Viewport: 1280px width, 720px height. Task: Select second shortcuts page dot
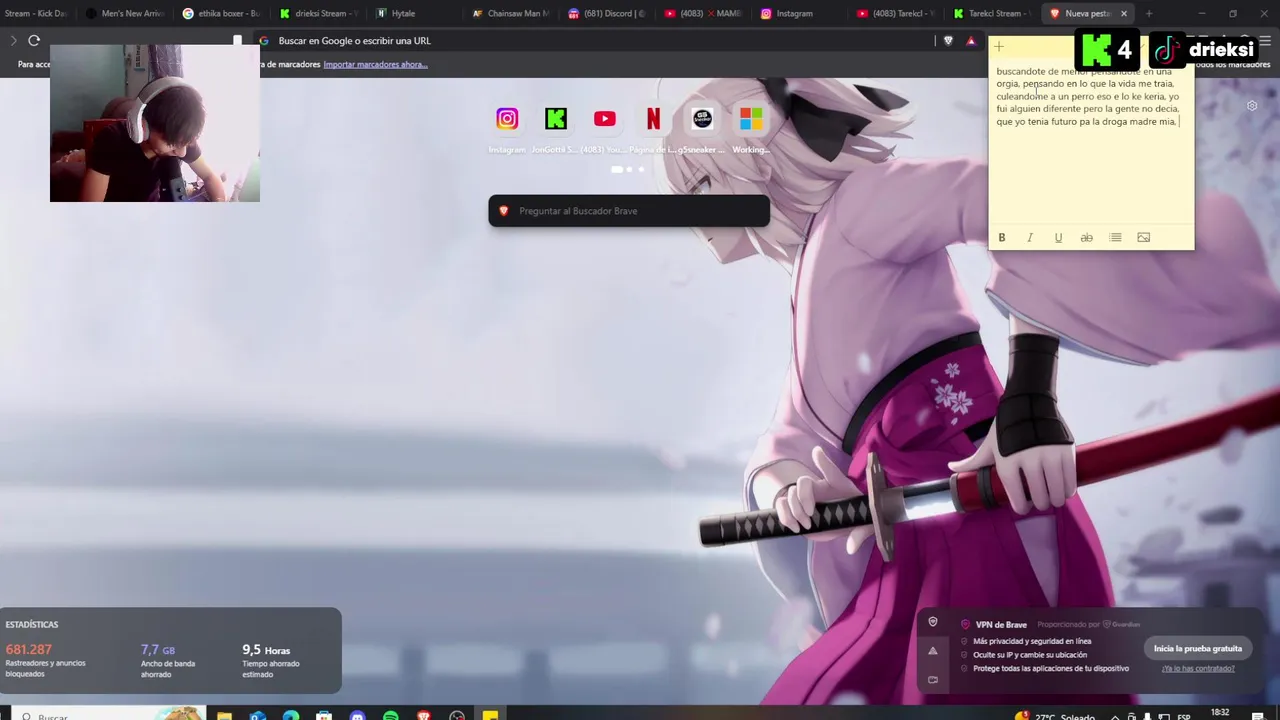click(629, 170)
